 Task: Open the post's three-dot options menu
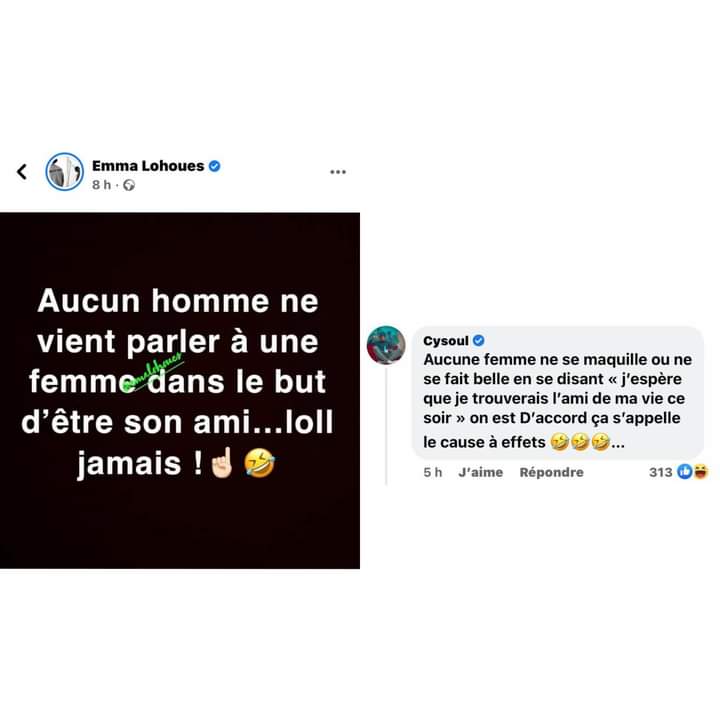[x=338, y=172]
